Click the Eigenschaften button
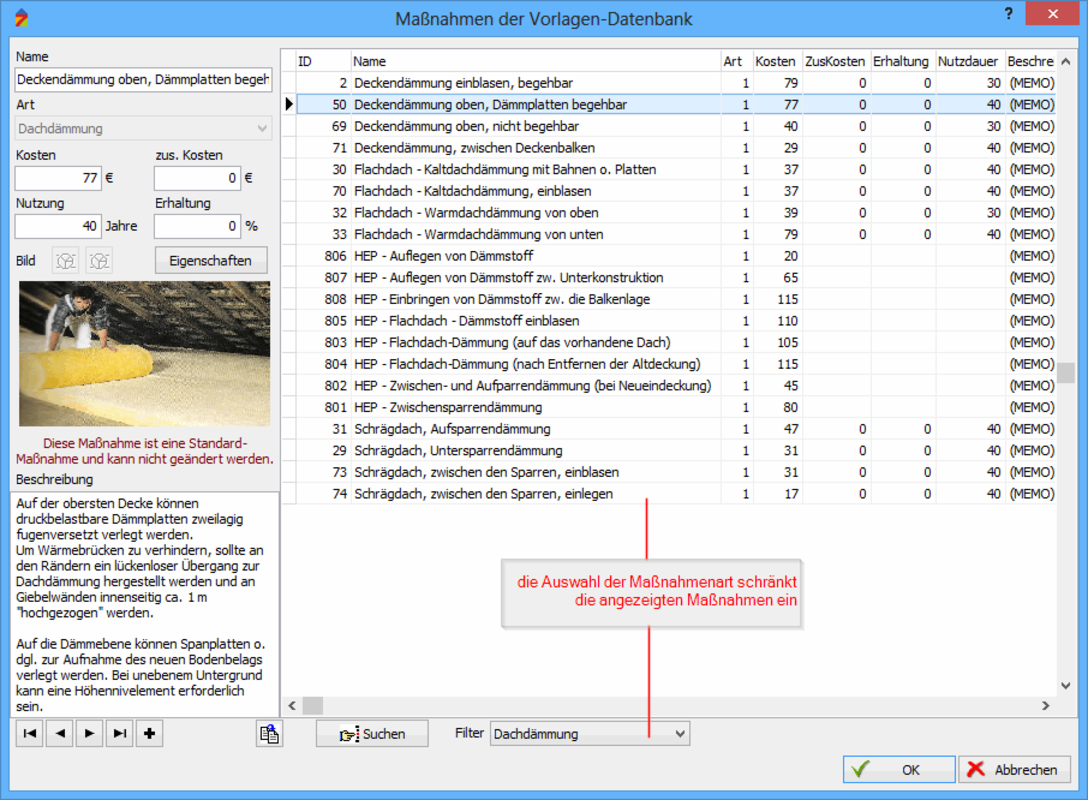Viewport: 1088px width, 800px height. click(x=211, y=261)
